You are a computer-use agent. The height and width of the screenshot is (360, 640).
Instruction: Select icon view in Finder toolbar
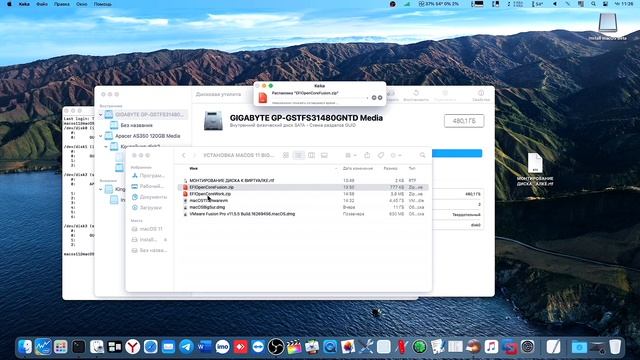pyautogui.click(x=286, y=156)
